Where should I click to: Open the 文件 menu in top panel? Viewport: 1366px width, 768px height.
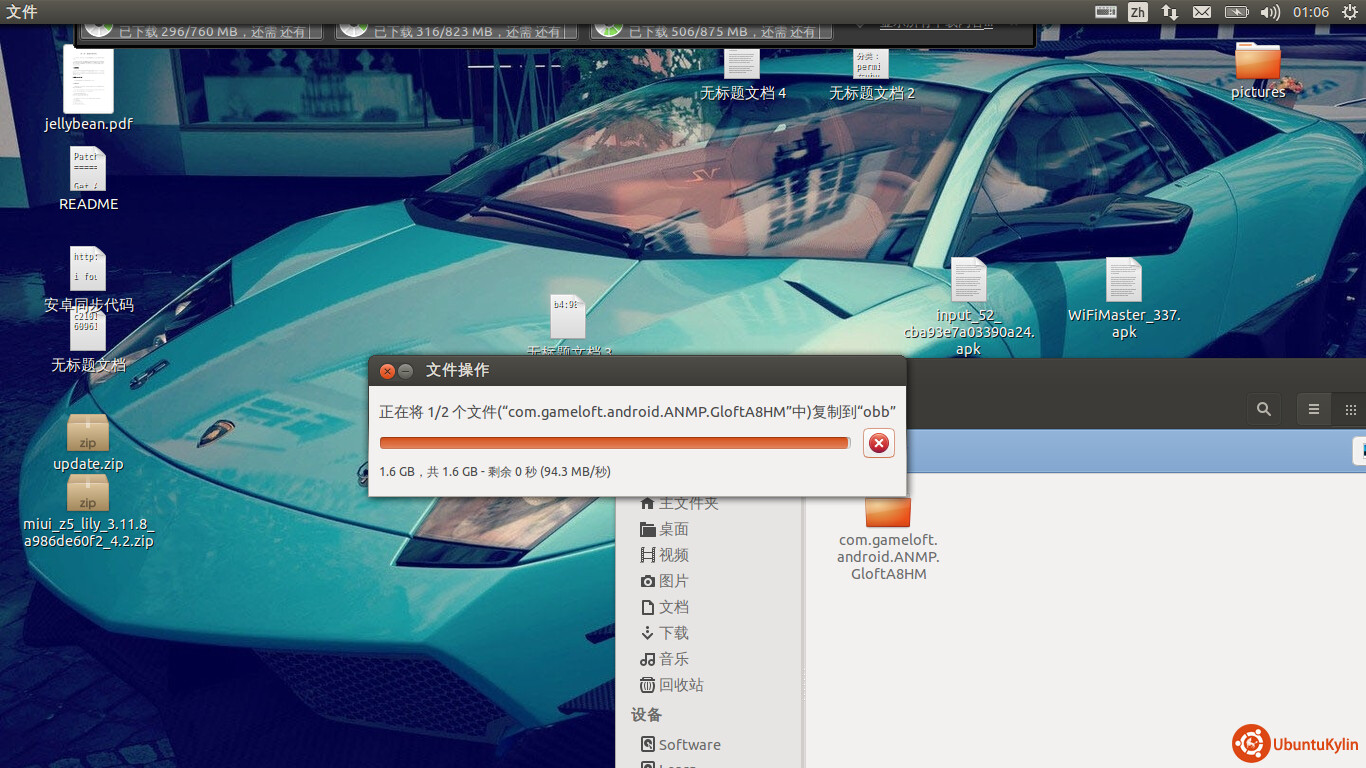(22, 12)
